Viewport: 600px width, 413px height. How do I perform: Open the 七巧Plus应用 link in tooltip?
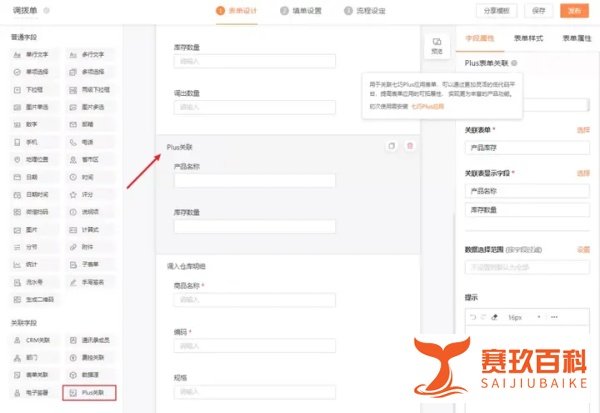pos(428,106)
